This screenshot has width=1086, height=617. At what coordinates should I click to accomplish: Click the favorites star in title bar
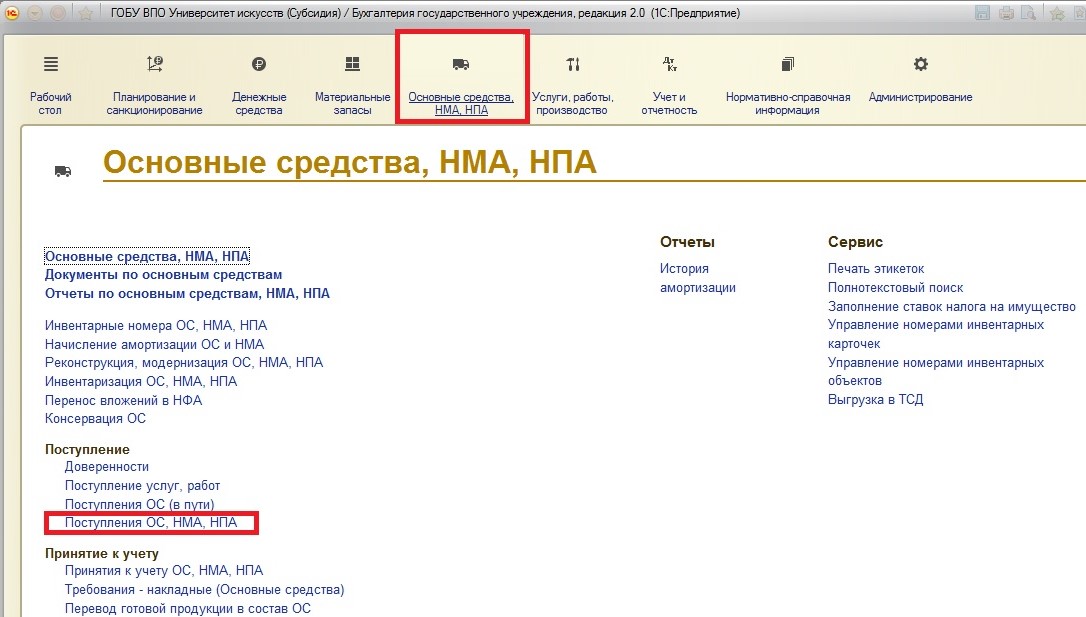pyautogui.click(x=86, y=13)
